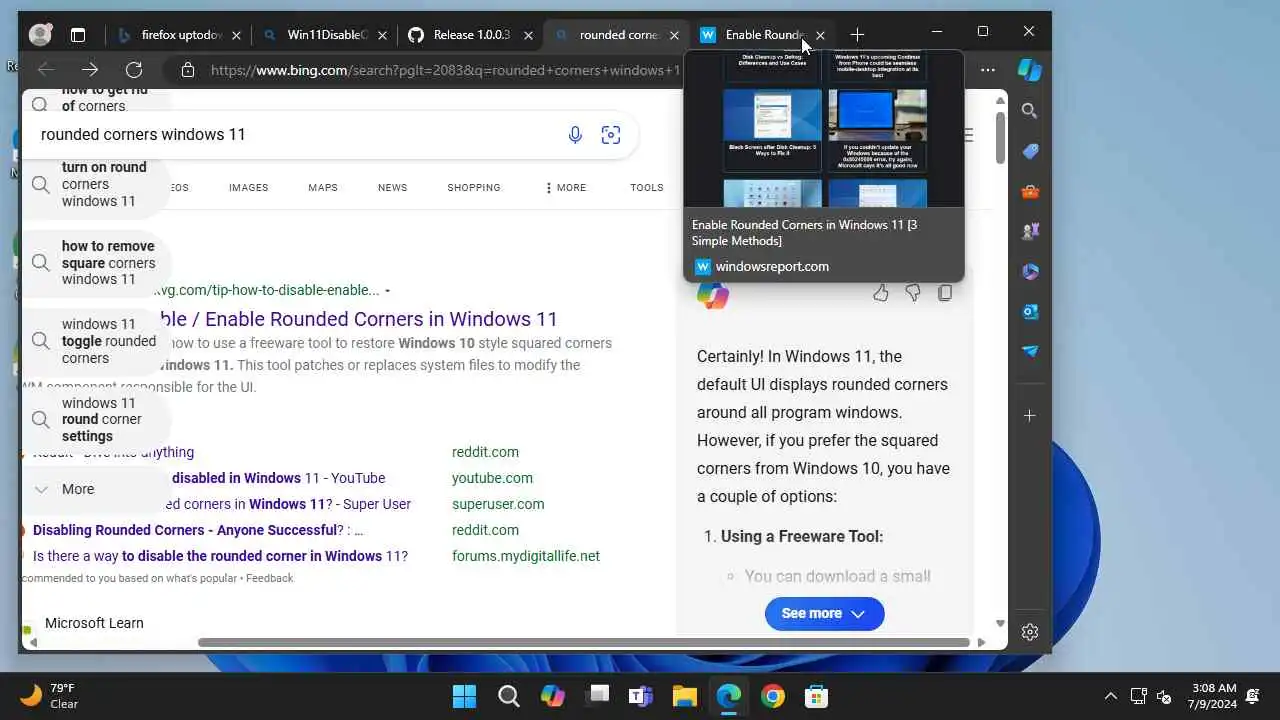Image resolution: width=1280 pixels, height=720 pixels.
Task: Open the sidebar Microsoft 365 icon
Action: (1030, 271)
